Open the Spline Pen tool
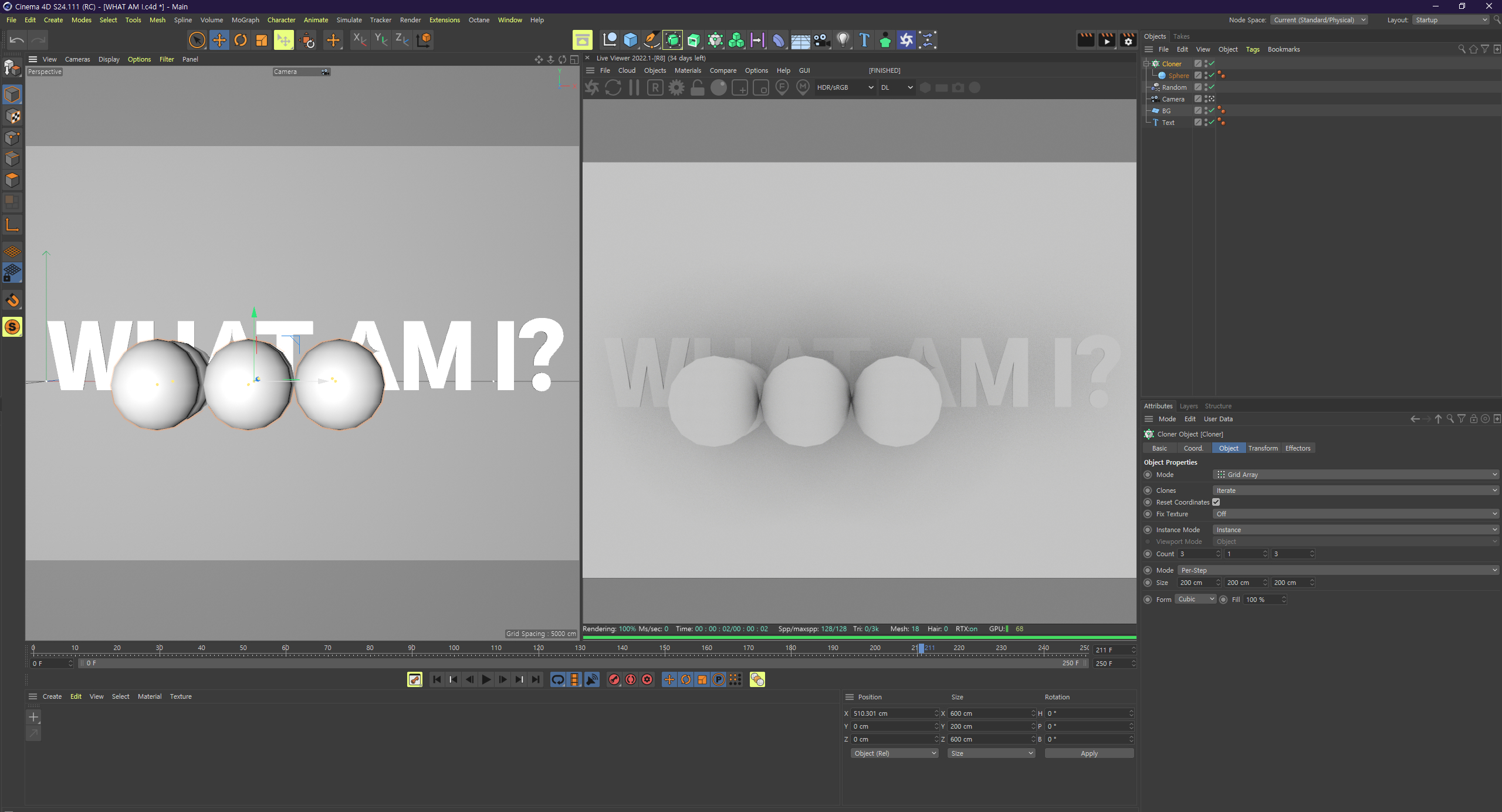The height and width of the screenshot is (812, 1502). pyautogui.click(x=652, y=40)
